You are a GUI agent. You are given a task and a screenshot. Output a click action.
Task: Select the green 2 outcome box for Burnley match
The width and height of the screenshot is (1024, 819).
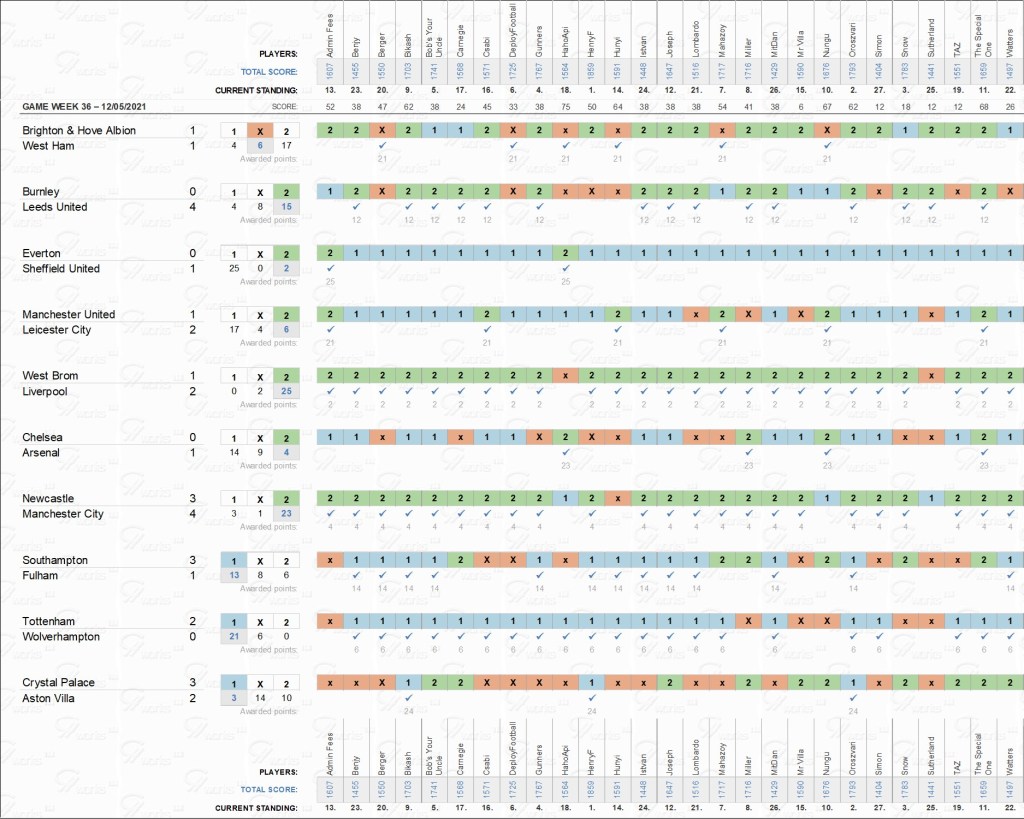click(x=287, y=192)
